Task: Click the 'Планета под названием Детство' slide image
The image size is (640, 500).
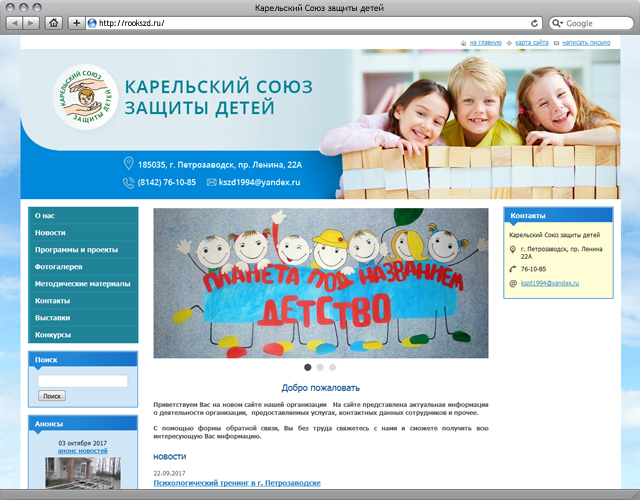Action: coord(321,283)
